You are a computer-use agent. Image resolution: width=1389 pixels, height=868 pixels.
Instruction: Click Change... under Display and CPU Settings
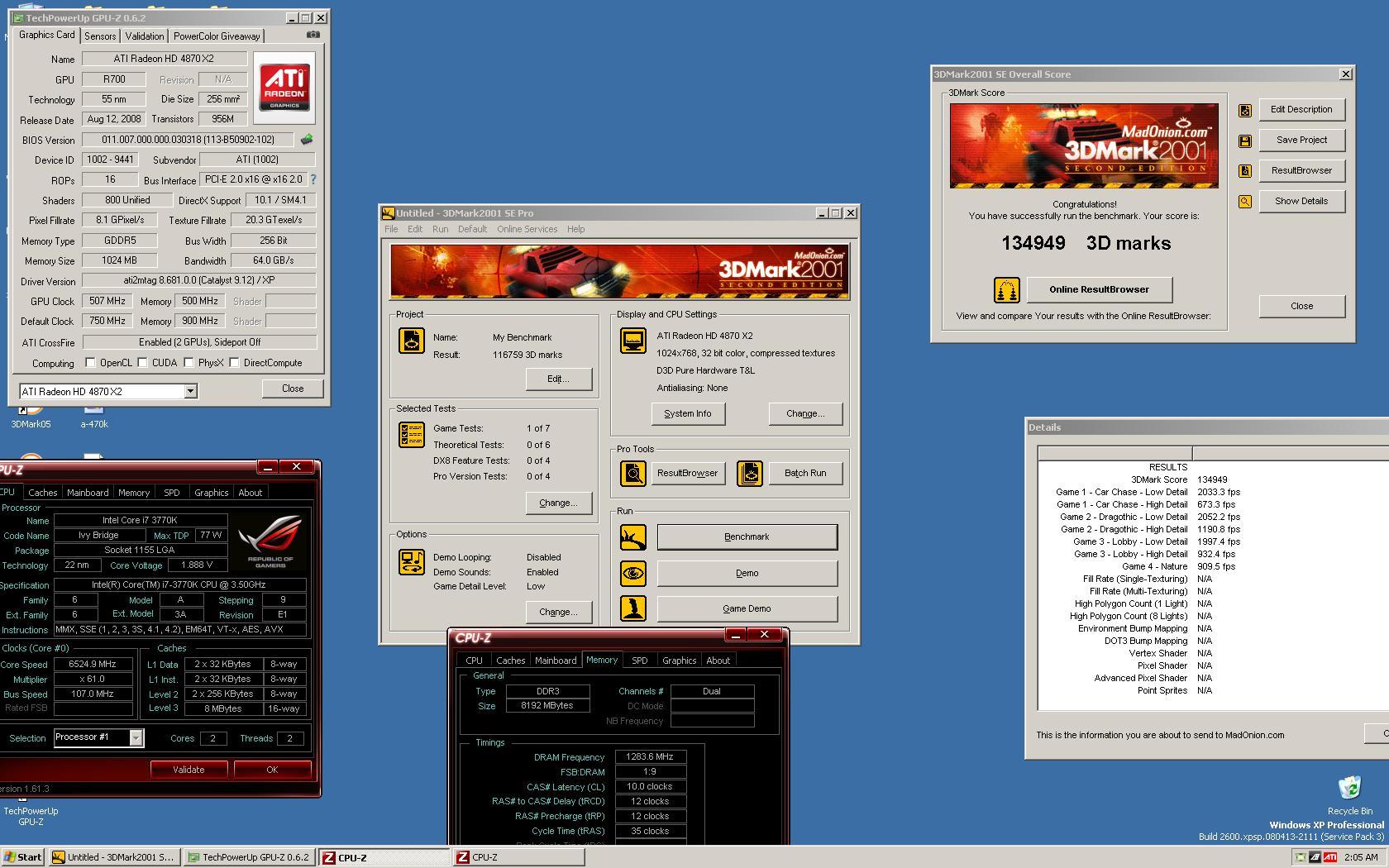pyautogui.click(x=805, y=414)
